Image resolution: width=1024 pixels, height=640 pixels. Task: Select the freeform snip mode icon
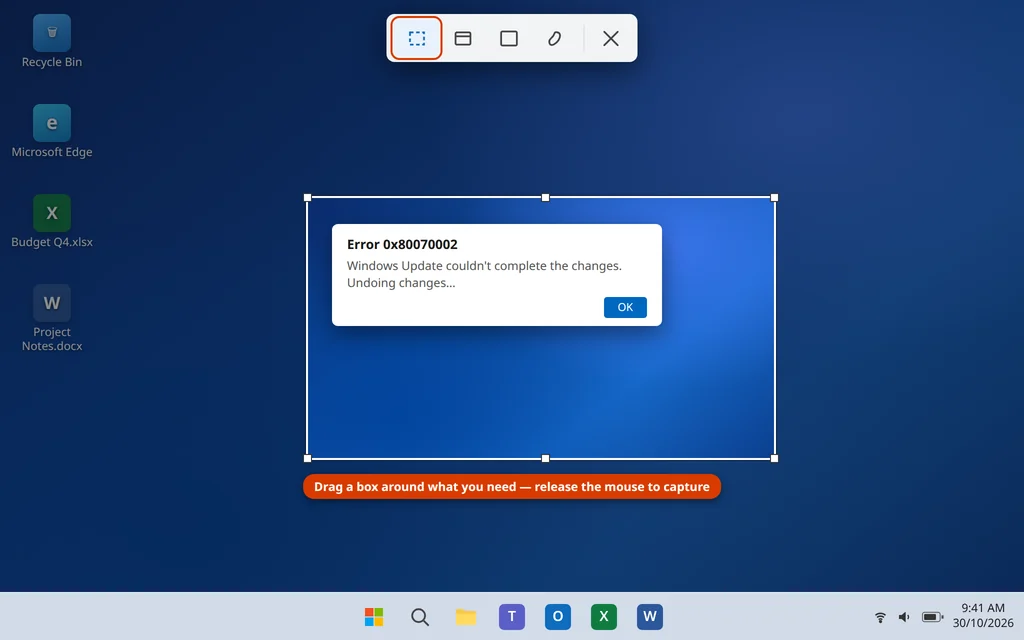click(x=554, y=39)
